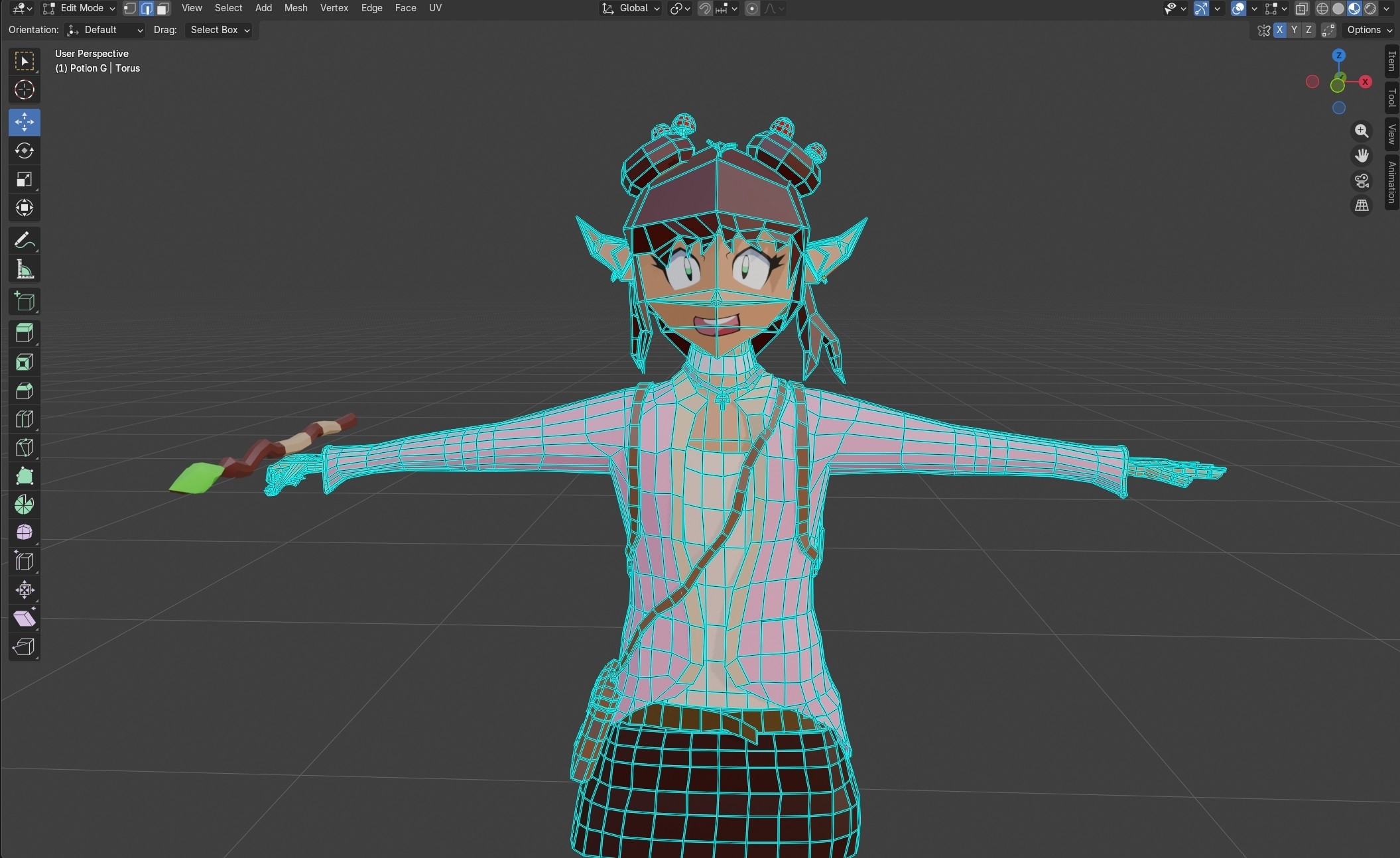Image resolution: width=1400 pixels, height=858 pixels.
Task: Open the Mesh menu
Action: point(295,8)
